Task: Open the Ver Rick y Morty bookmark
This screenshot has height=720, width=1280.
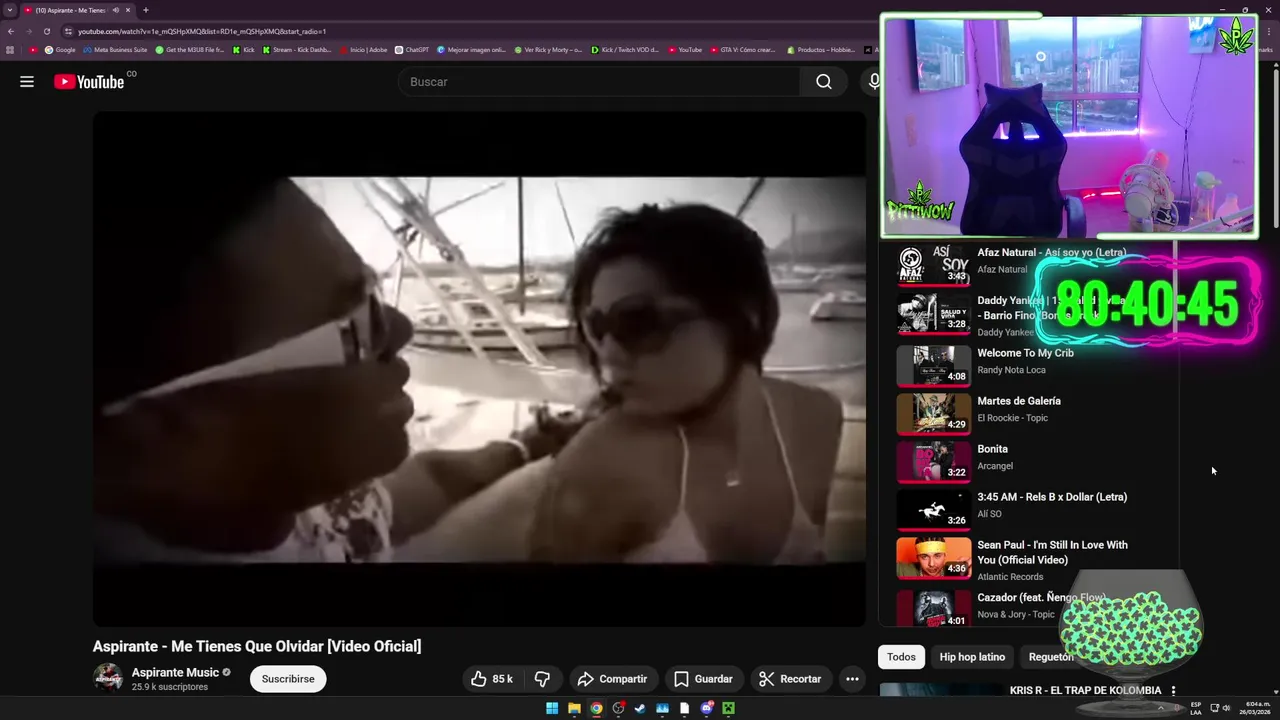Action: click(x=549, y=50)
